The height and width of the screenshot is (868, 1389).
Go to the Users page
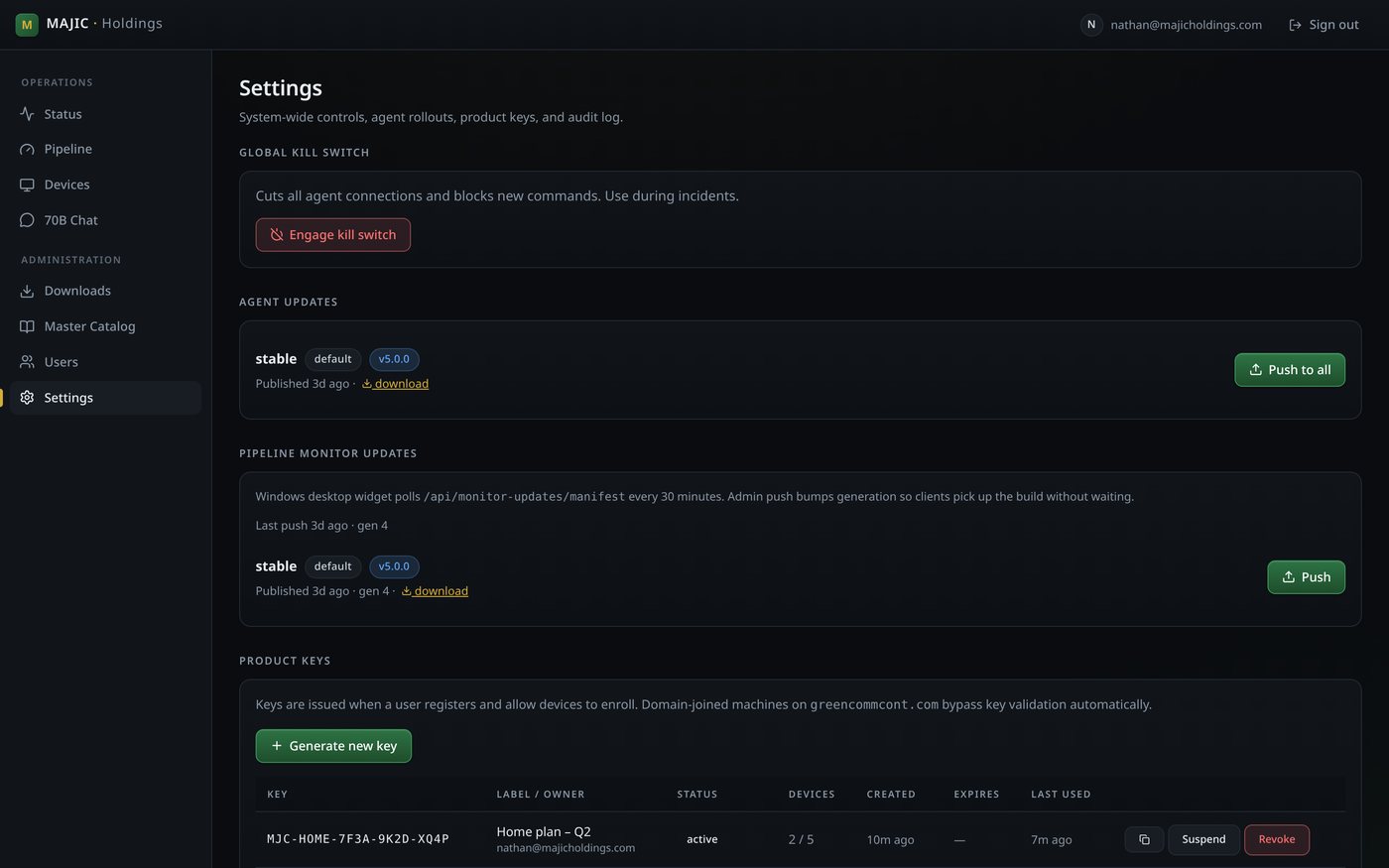click(x=105, y=362)
